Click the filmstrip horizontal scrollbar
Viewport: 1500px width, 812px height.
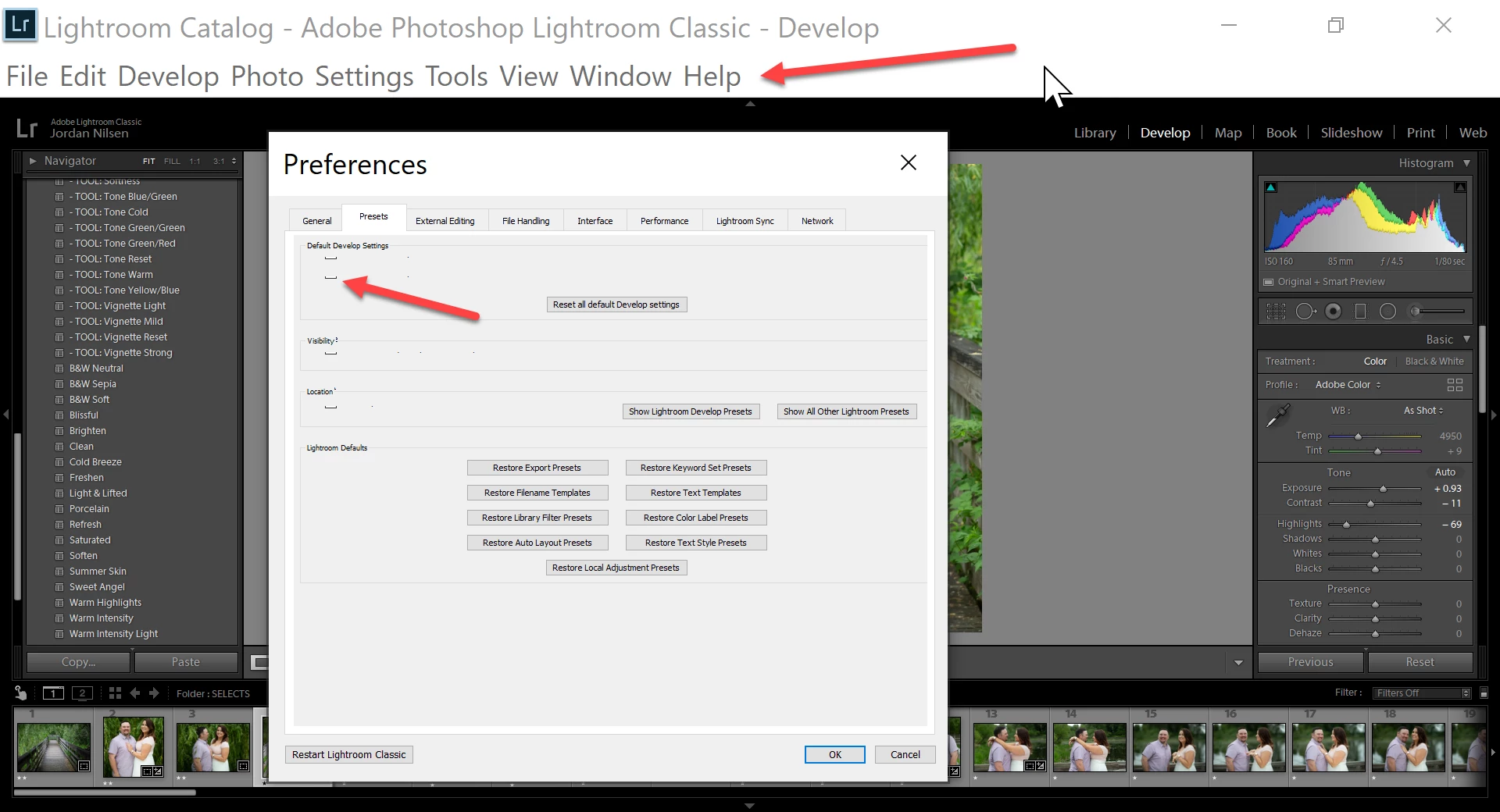105,792
